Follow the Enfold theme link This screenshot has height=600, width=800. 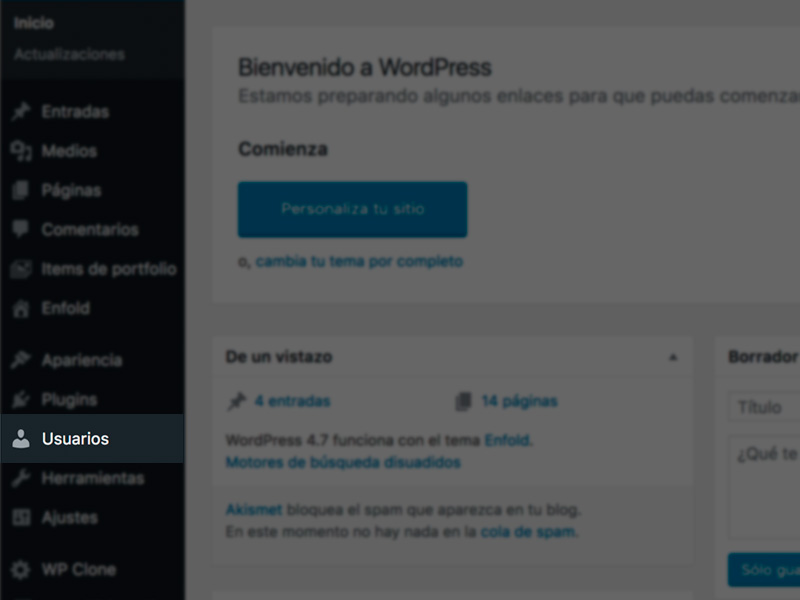(507, 440)
